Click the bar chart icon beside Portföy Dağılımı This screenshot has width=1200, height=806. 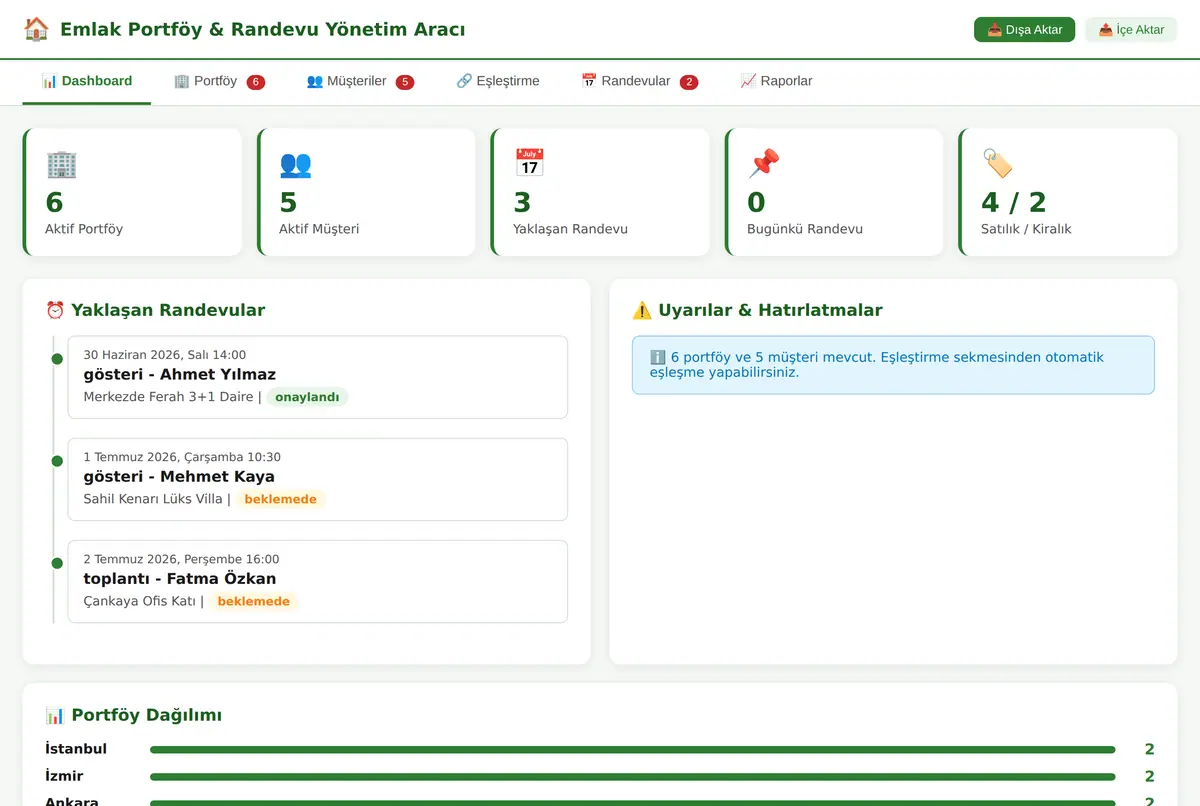pos(55,715)
